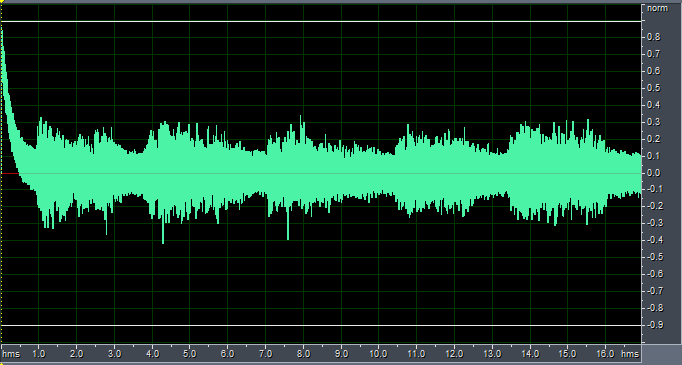Click the -0.4 value on amplitude ruler
Viewport: 682px width, 365px height.
click(x=654, y=240)
